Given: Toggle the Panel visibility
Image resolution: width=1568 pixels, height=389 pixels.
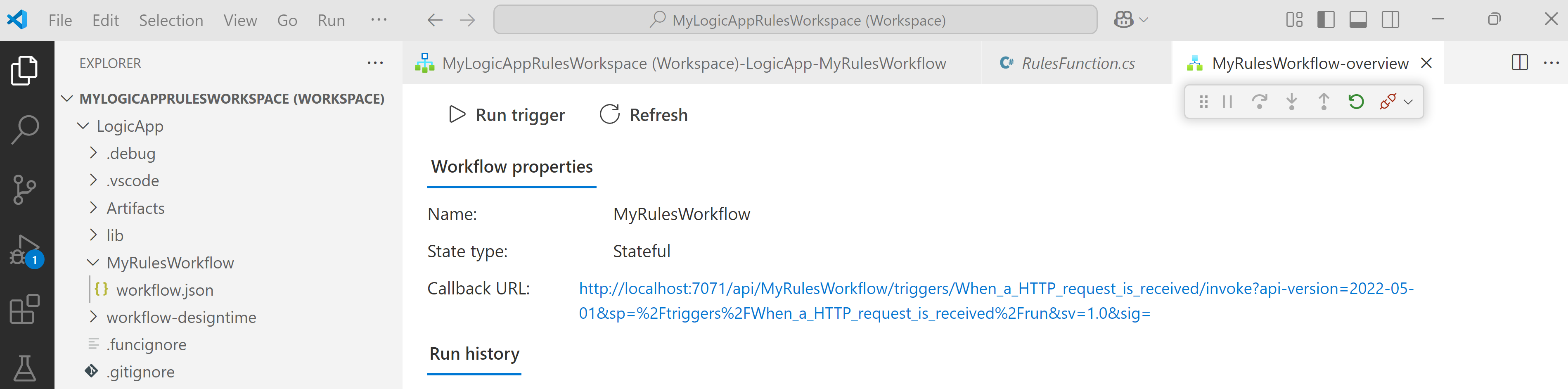Looking at the screenshot, I should tap(1358, 19).
